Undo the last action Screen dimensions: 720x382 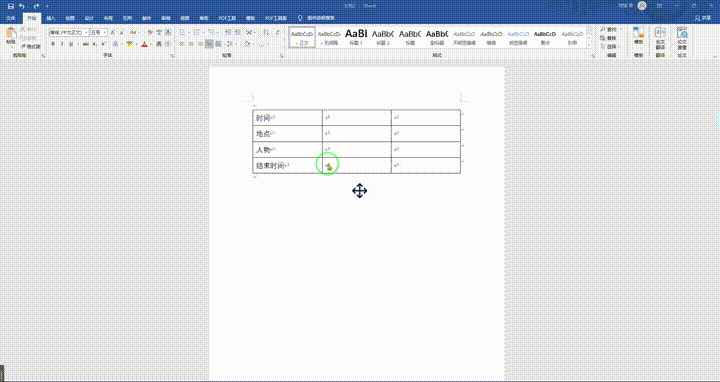tap(22, 6)
